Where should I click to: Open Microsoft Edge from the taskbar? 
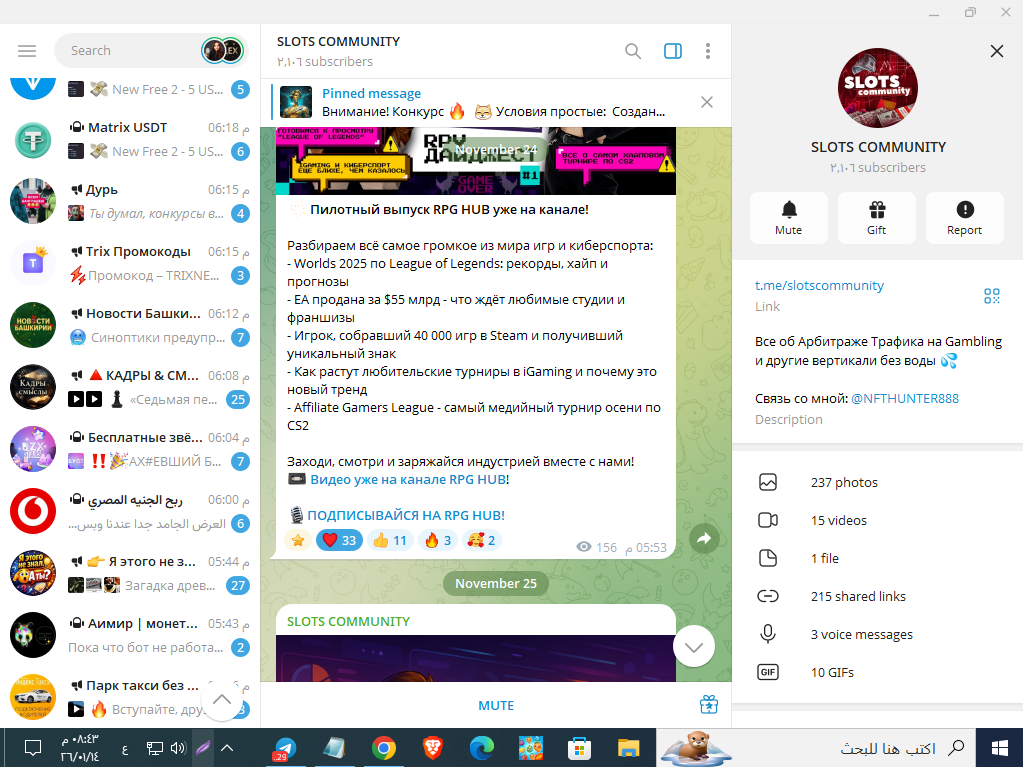coord(481,747)
